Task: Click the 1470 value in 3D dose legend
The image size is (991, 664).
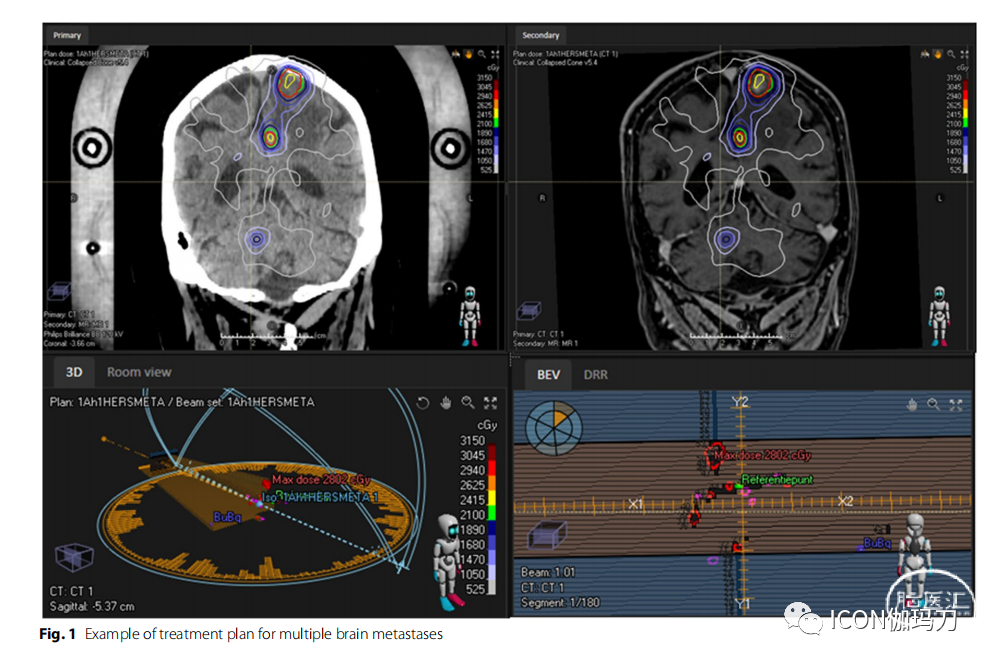Action: (472, 559)
